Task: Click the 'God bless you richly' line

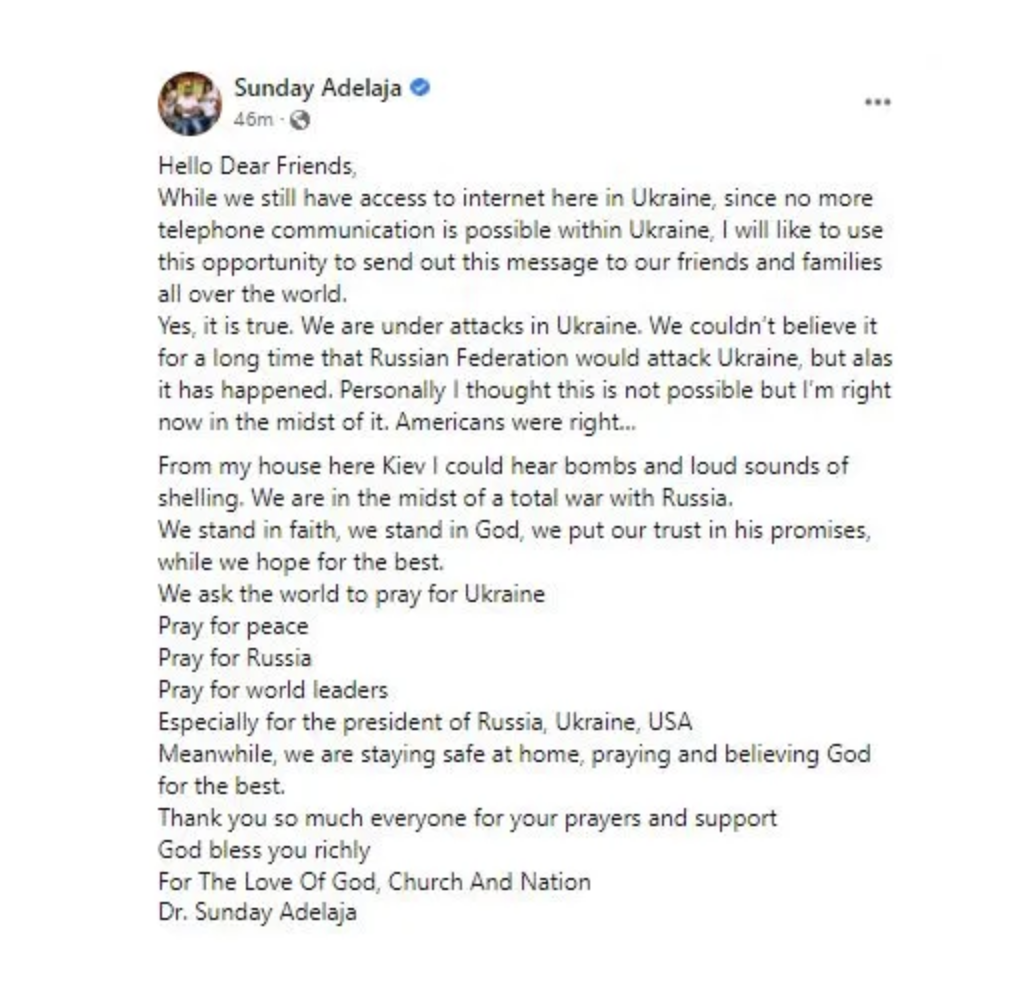Action: tap(264, 850)
